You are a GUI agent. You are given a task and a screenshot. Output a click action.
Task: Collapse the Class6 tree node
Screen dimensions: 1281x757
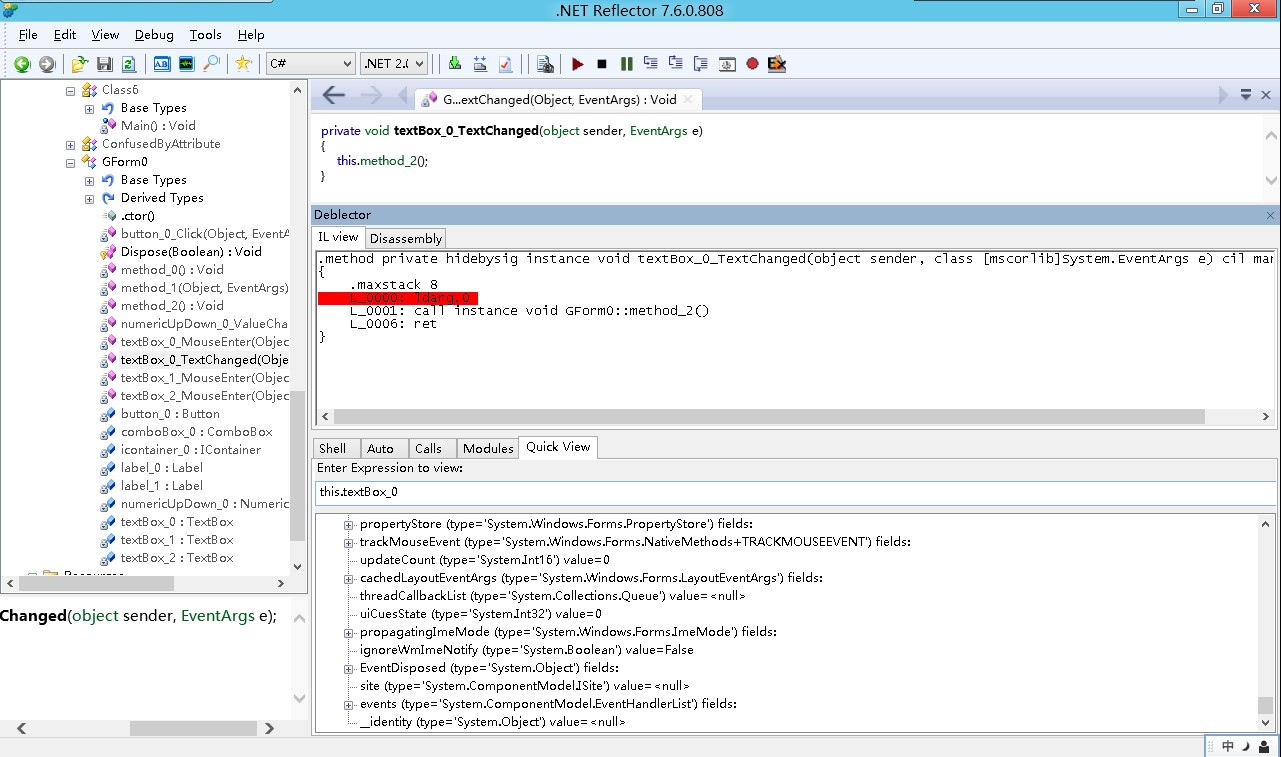pos(71,90)
